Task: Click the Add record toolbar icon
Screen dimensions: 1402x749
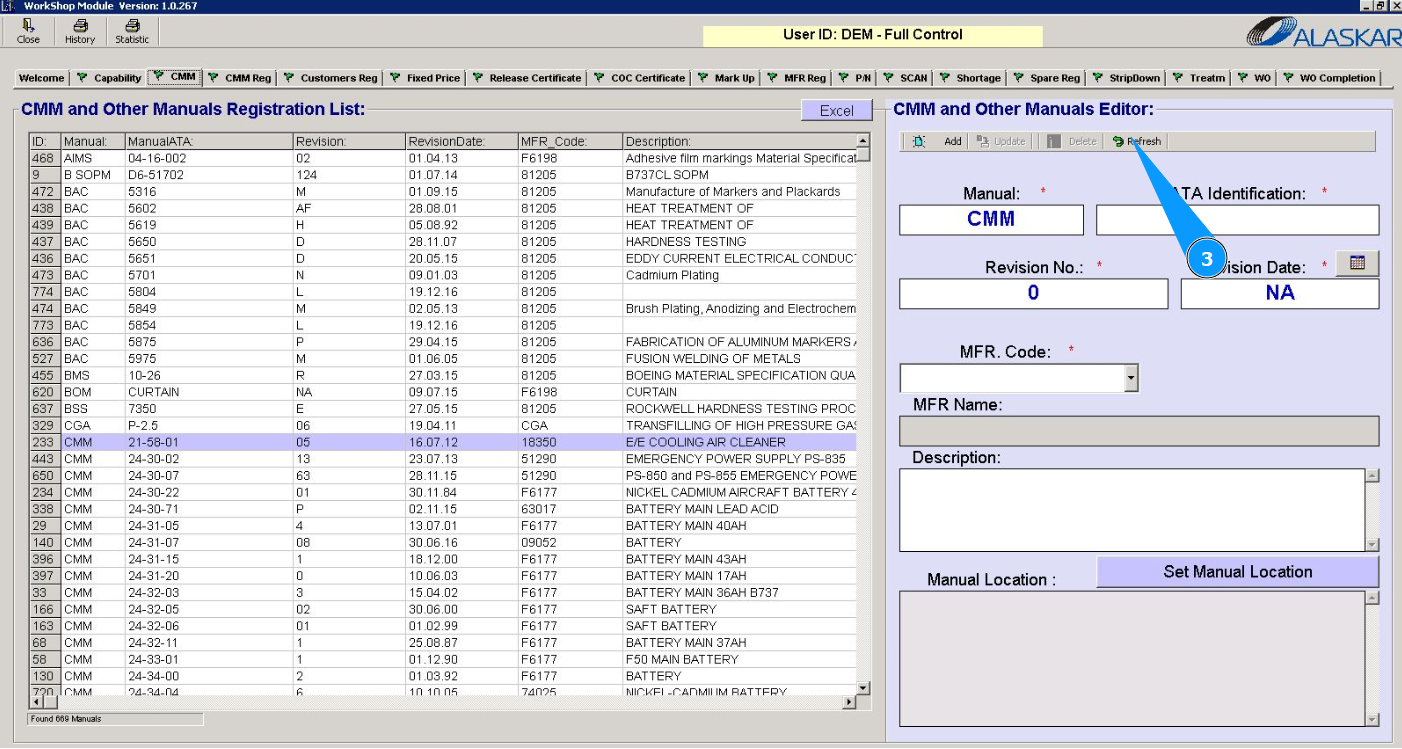Action: tap(920, 142)
